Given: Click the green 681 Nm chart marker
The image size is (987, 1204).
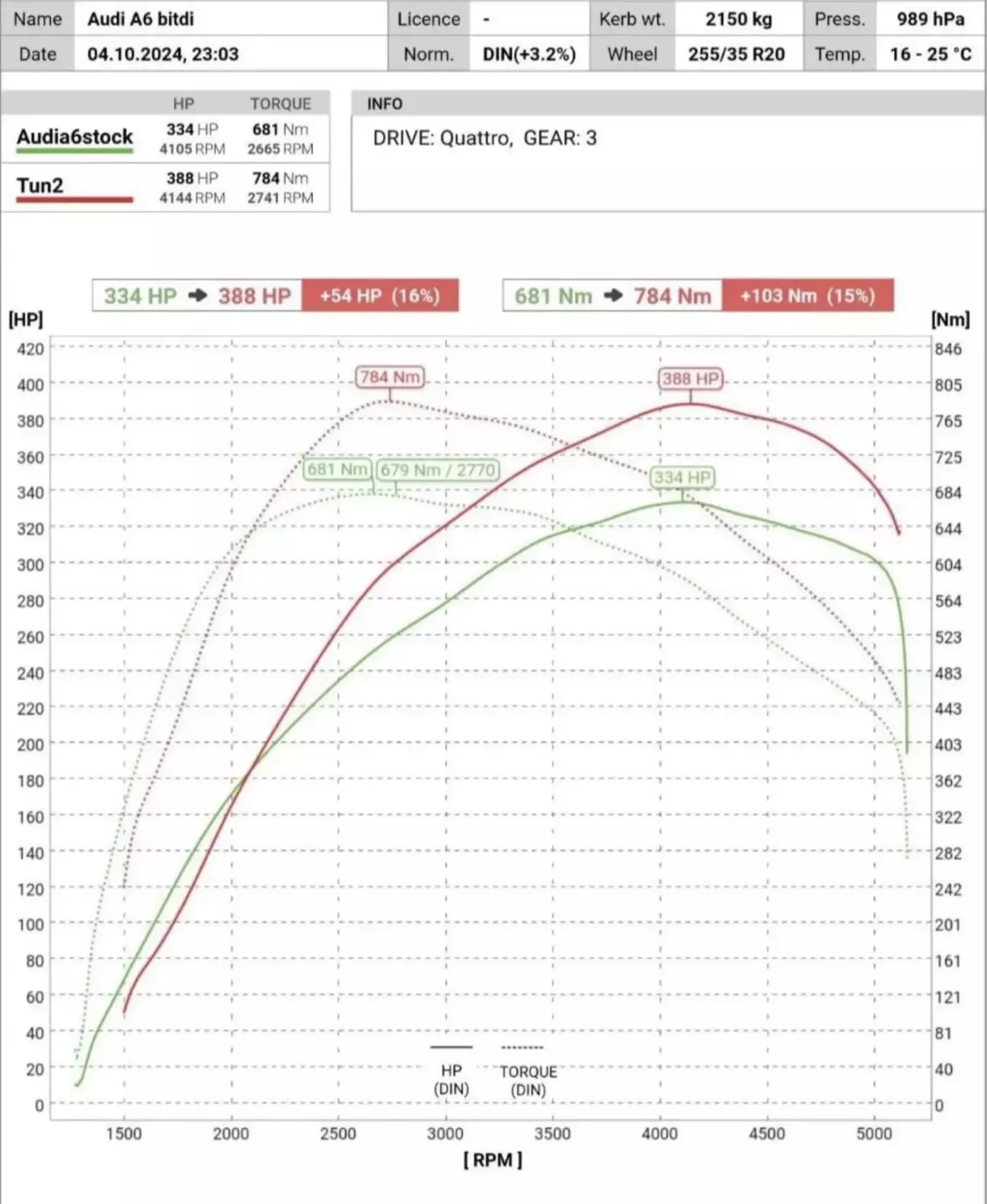Looking at the screenshot, I should (337, 469).
